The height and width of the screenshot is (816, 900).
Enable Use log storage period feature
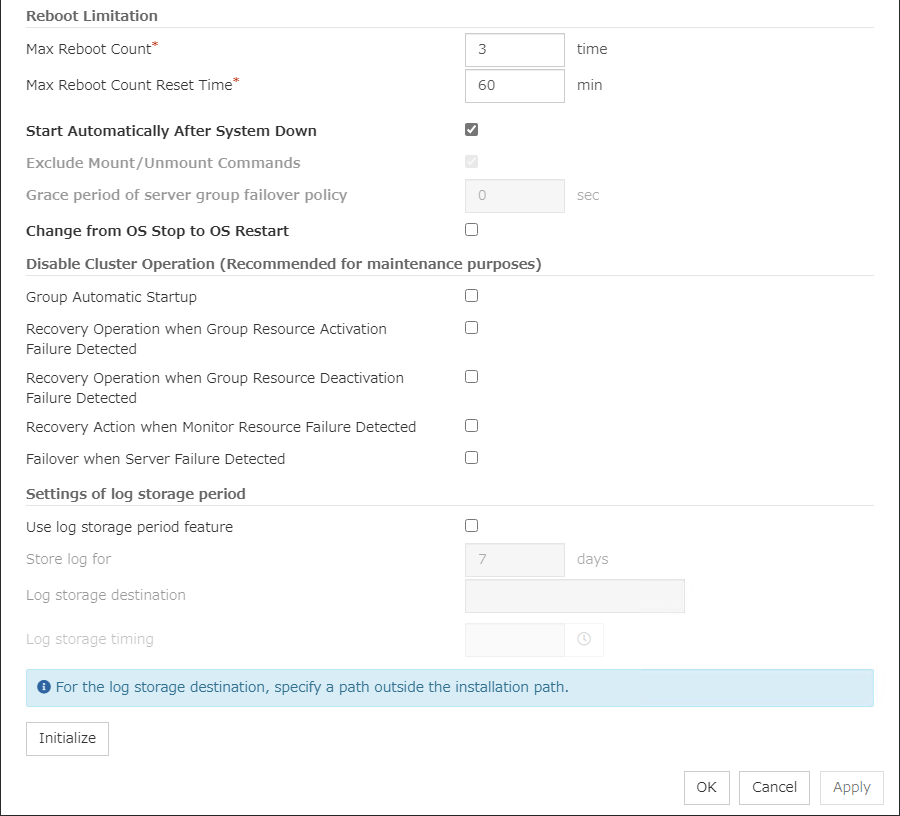(472, 526)
